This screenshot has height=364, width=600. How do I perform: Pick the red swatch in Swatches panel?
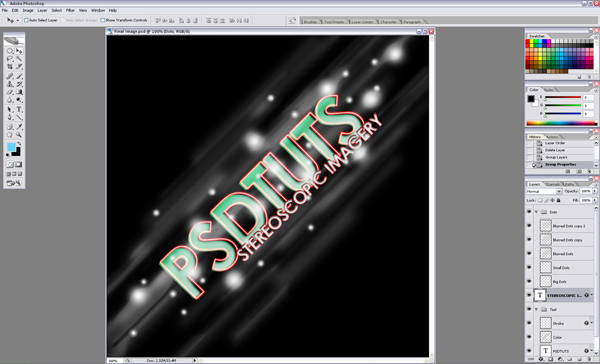click(528, 41)
